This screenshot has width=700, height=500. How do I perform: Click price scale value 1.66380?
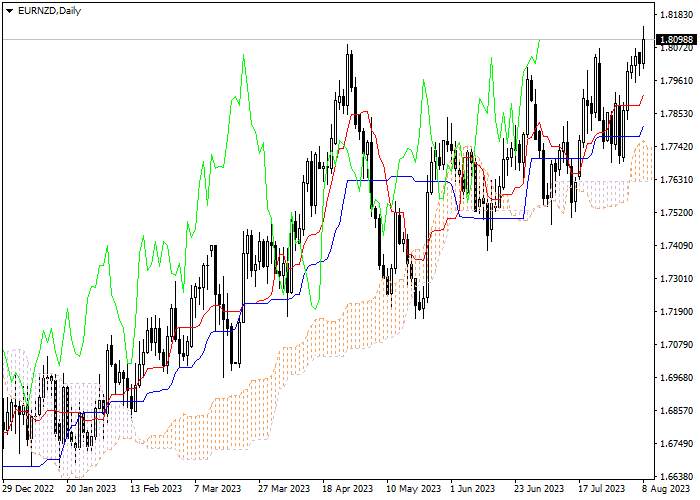tap(676, 476)
